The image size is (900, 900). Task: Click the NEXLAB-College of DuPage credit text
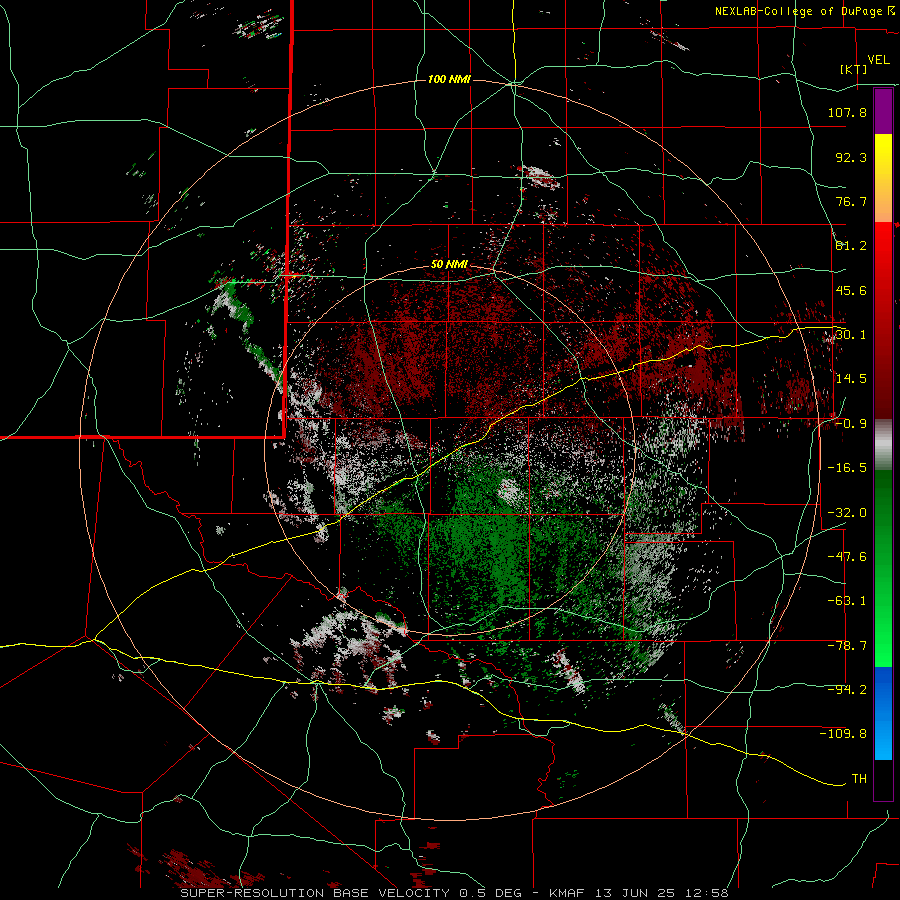(804, 11)
